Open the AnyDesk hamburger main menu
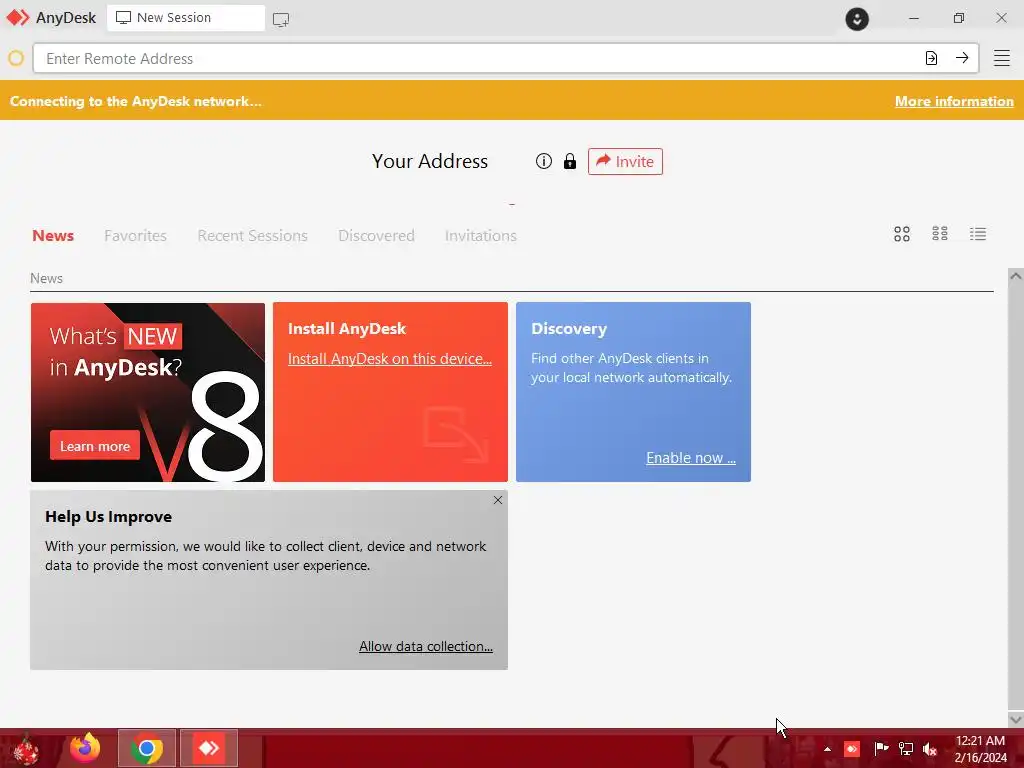 [1001, 58]
